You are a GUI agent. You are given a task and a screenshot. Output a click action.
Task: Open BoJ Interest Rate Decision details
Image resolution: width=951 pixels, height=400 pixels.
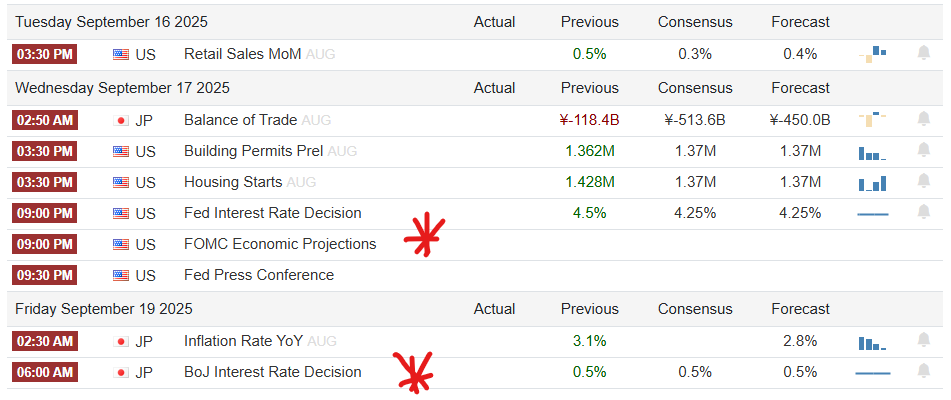273,372
